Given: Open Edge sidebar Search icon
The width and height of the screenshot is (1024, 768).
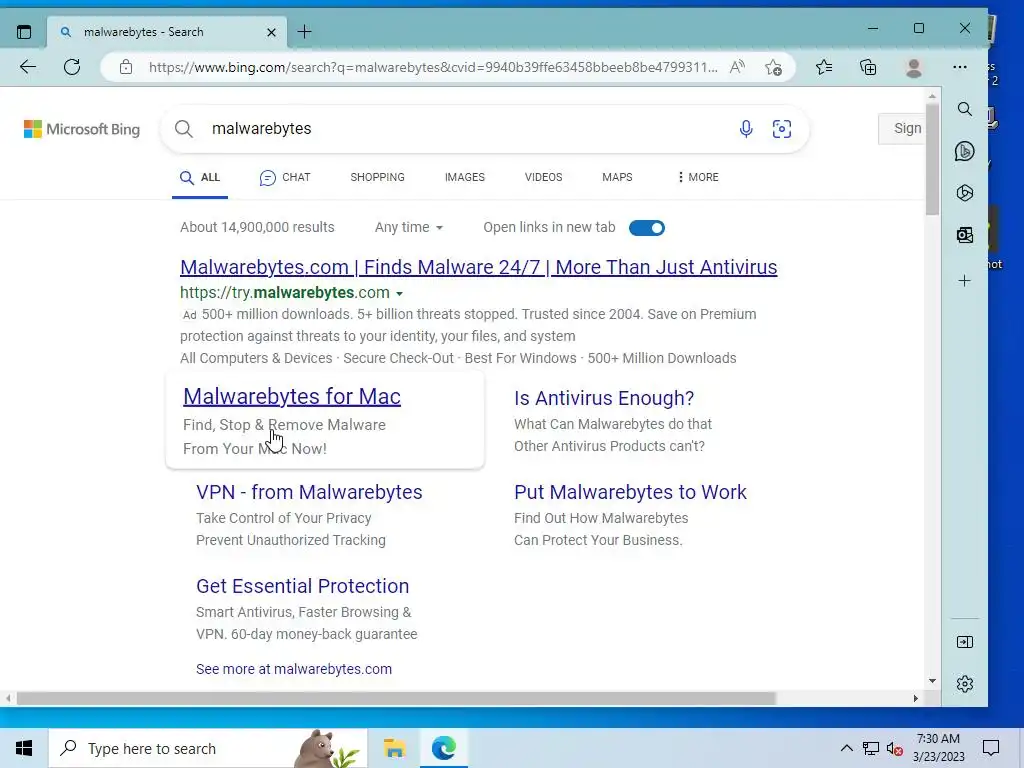Looking at the screenshot, I should [965, 109].
